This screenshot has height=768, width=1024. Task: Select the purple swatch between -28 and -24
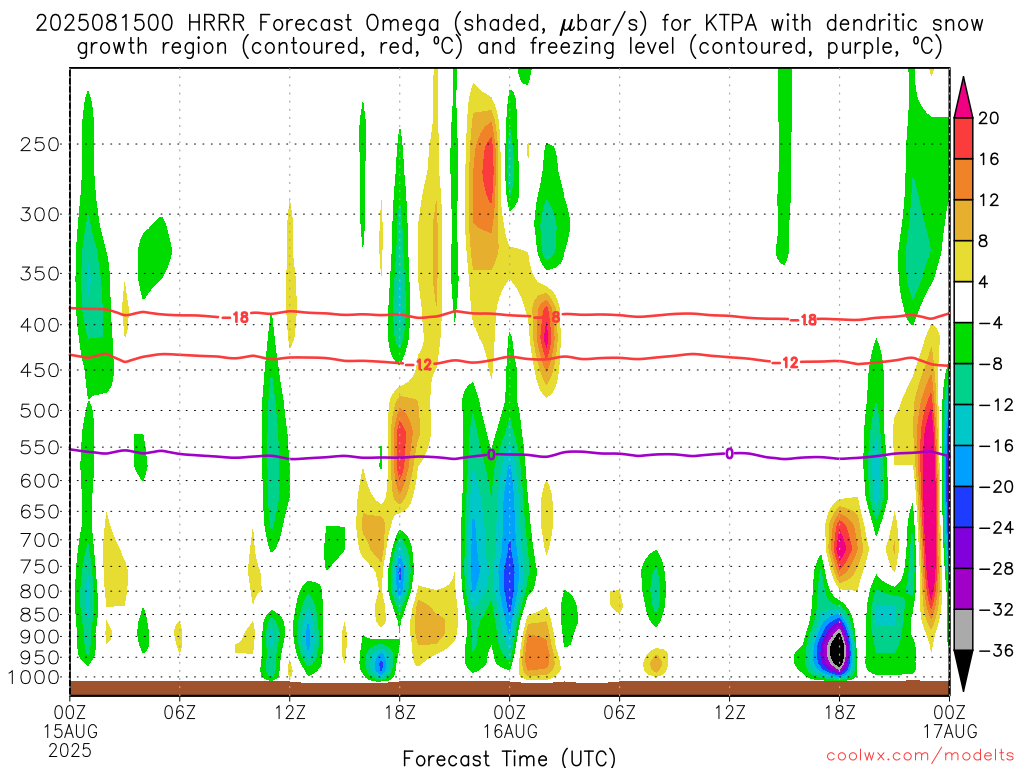pos(963,548)
